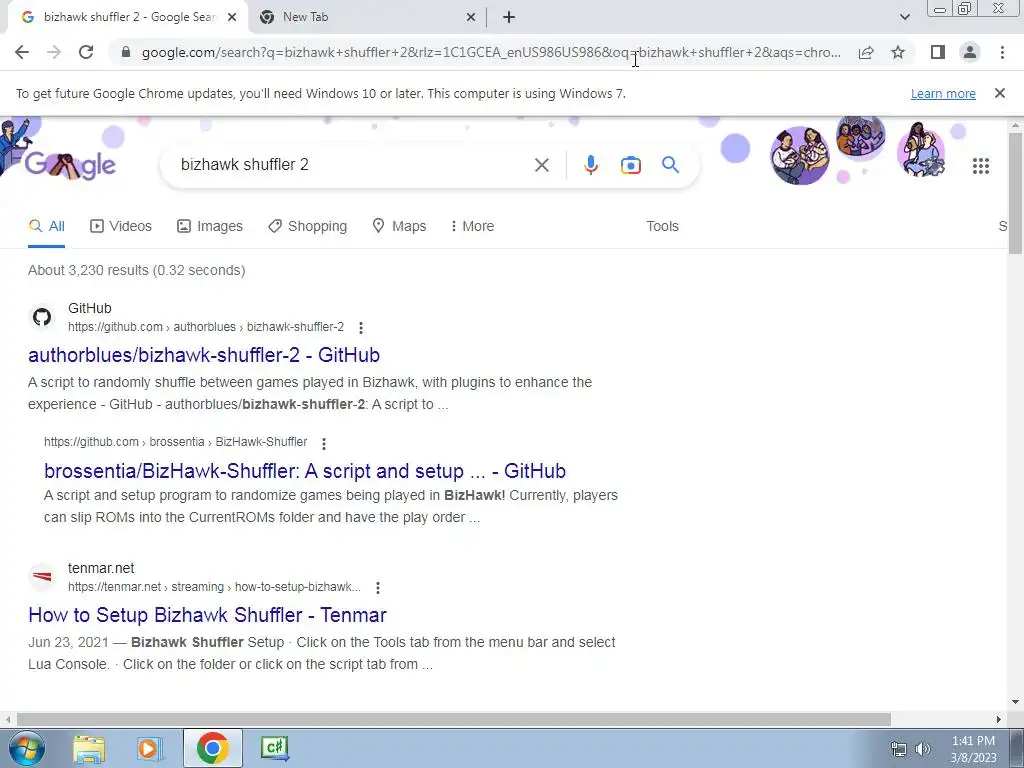Open the Chrome profile avatar menu
1024x768 pixels.
970,52
